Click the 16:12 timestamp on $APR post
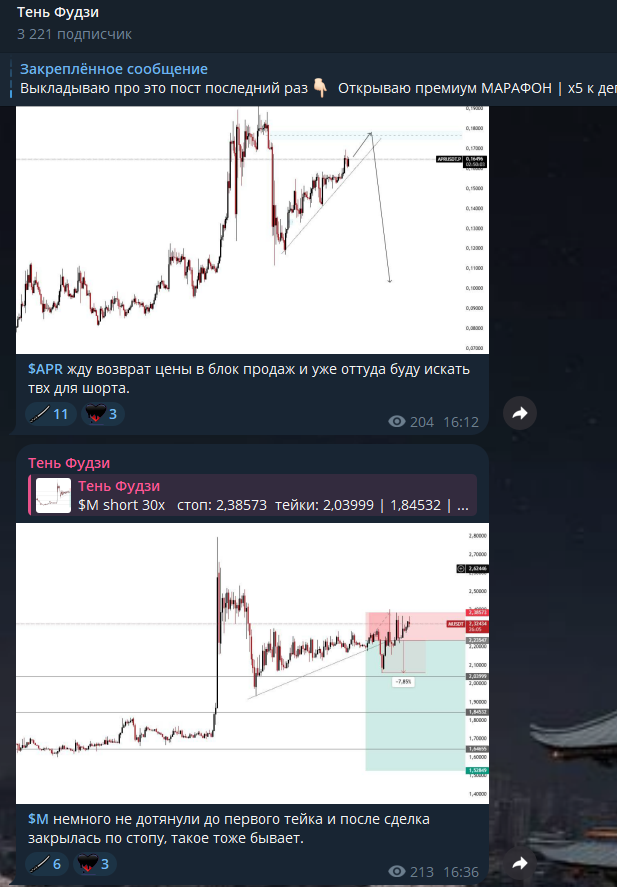The image size is (617, 887). coord(461,422)
